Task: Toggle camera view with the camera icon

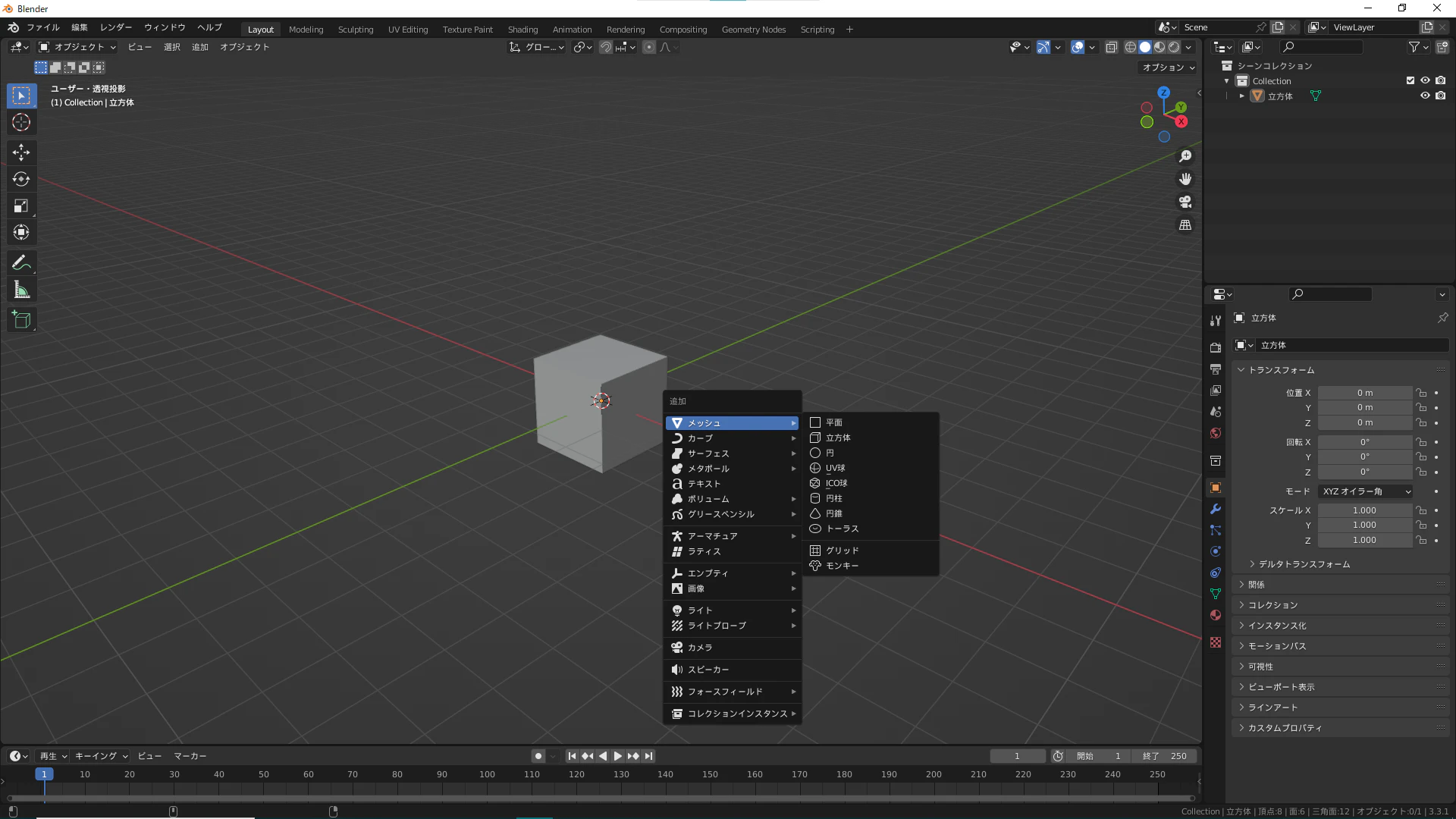Action: 1185,202
